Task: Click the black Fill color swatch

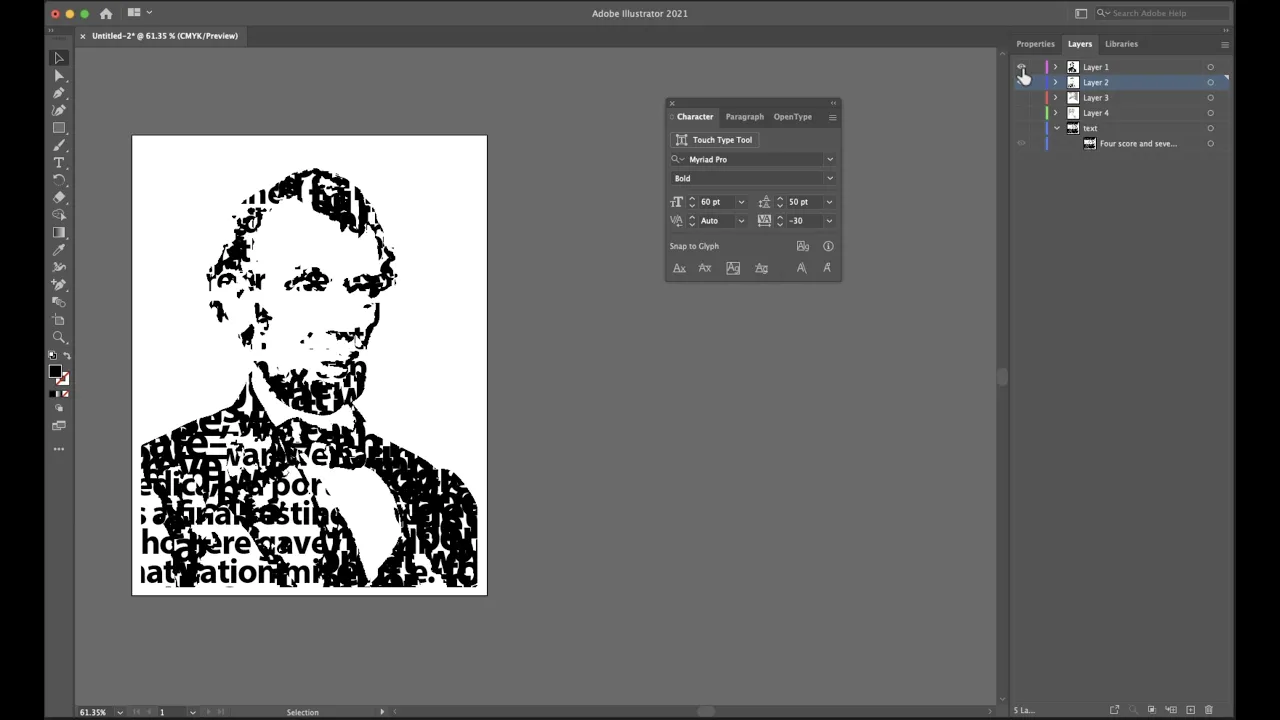Action: tap(55, 372)
